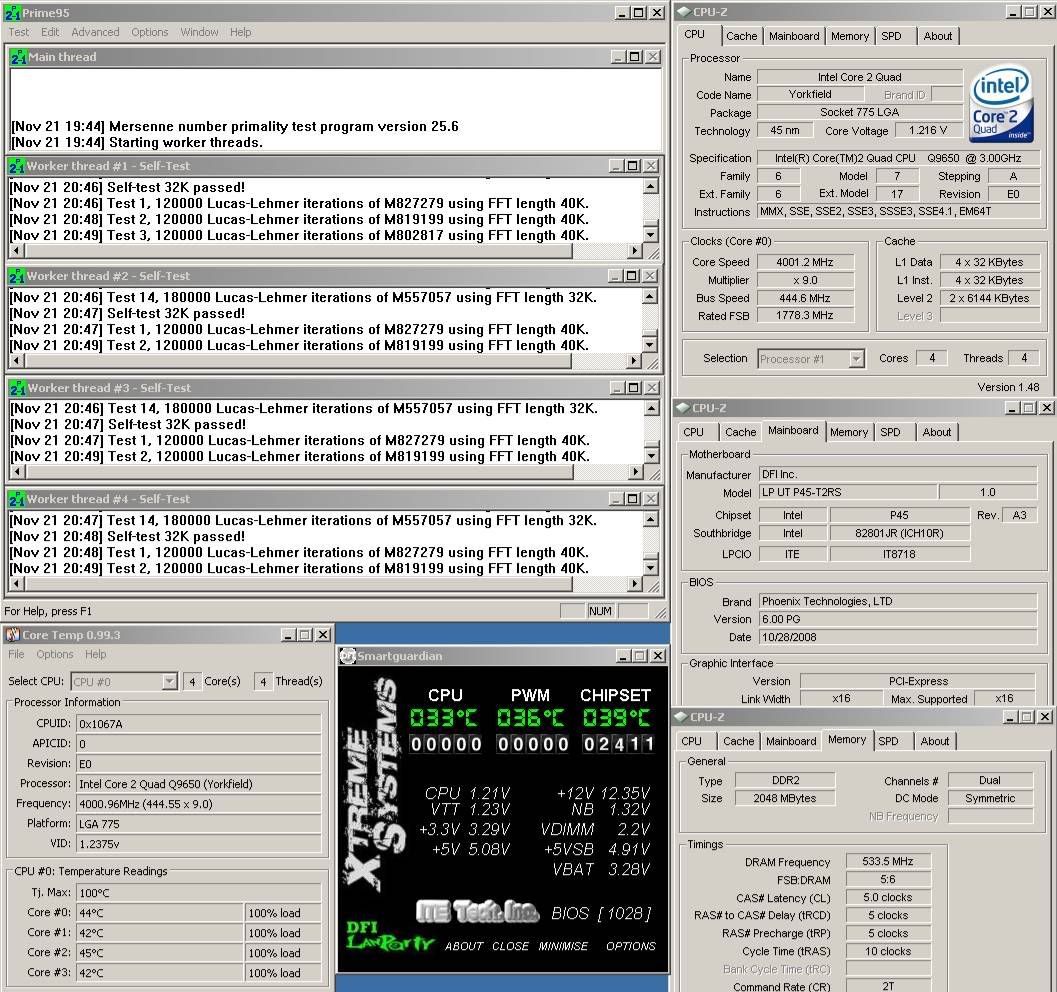Screen dimensions: 1057x992
Task: Open Core Temp Options menu
Action: point(55,654)
